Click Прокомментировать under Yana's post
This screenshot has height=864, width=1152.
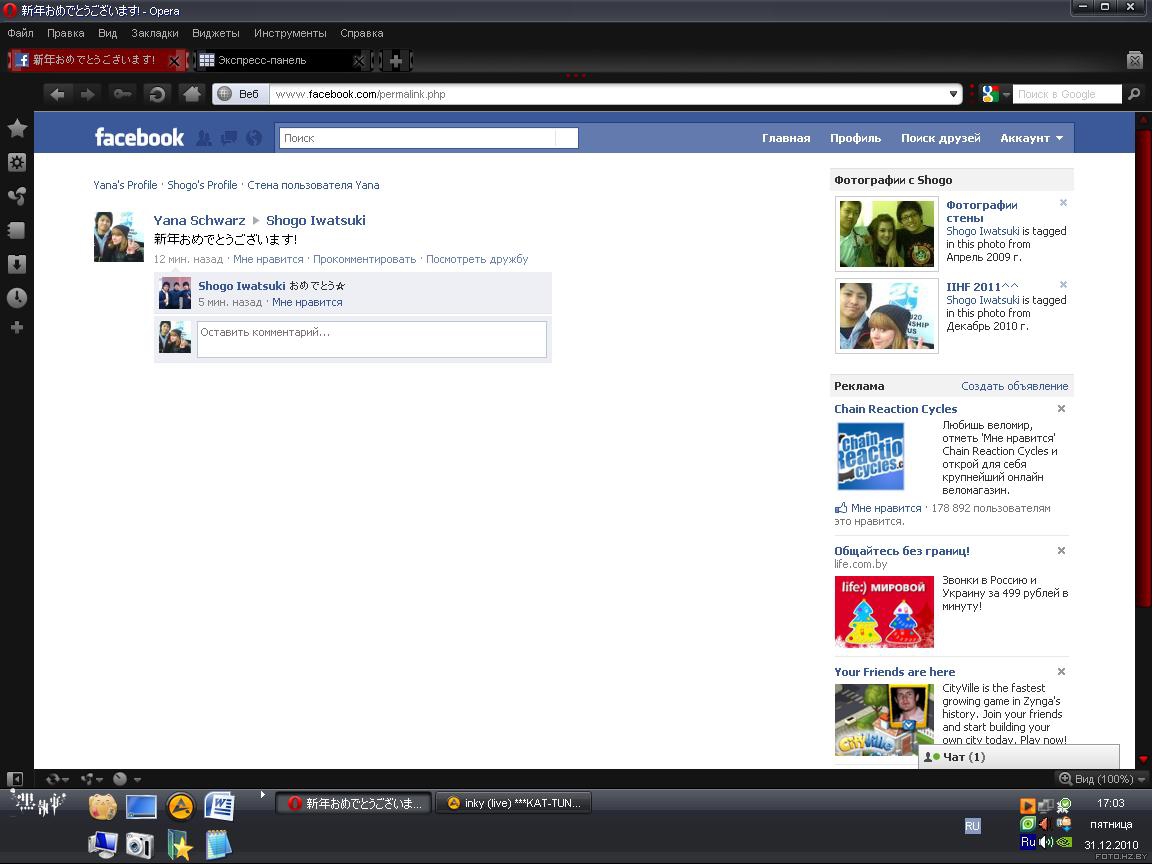pyautogui.click(x=364, y=259)
